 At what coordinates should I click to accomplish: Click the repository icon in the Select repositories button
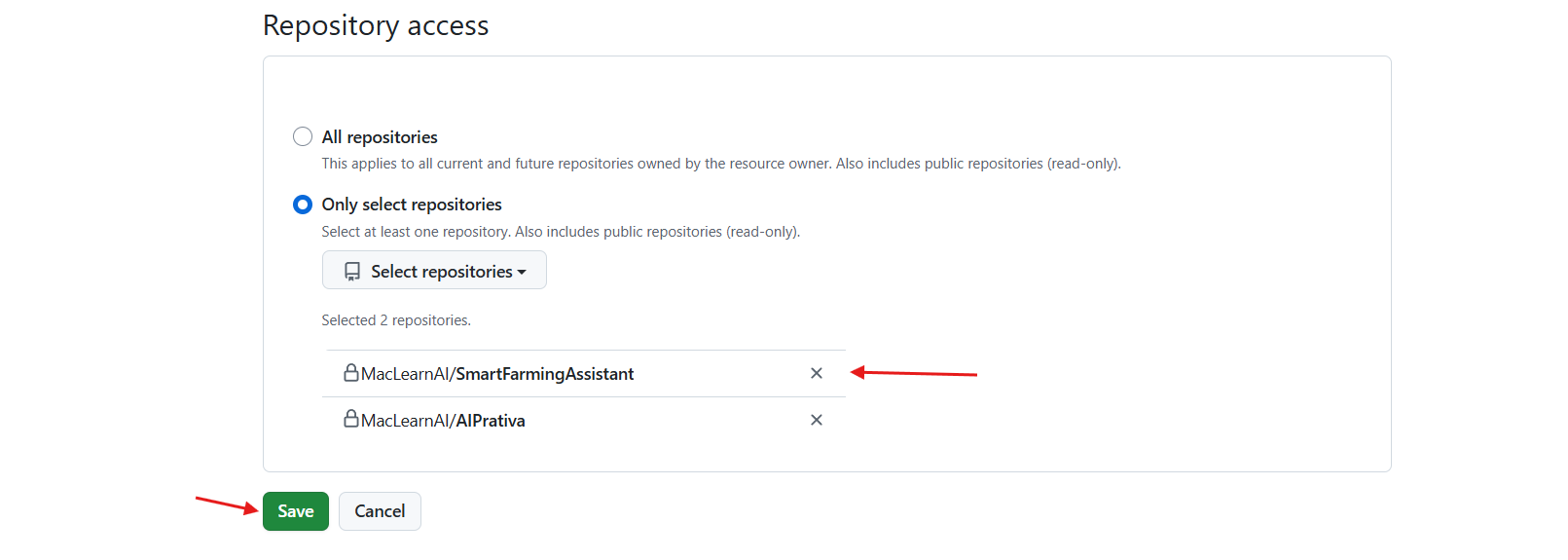coord(352,272)
